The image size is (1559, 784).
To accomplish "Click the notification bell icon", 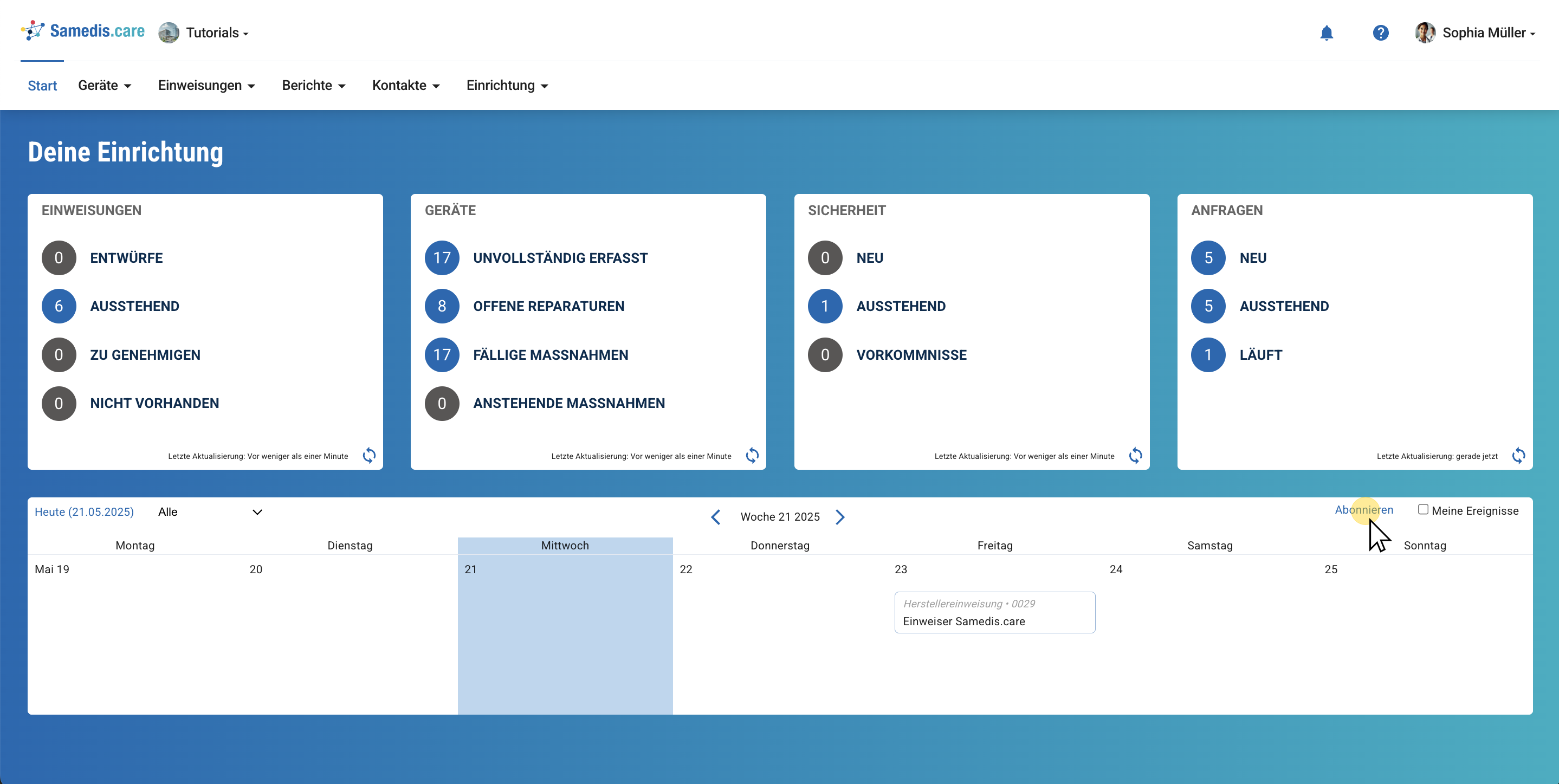I will (1326, 33).
